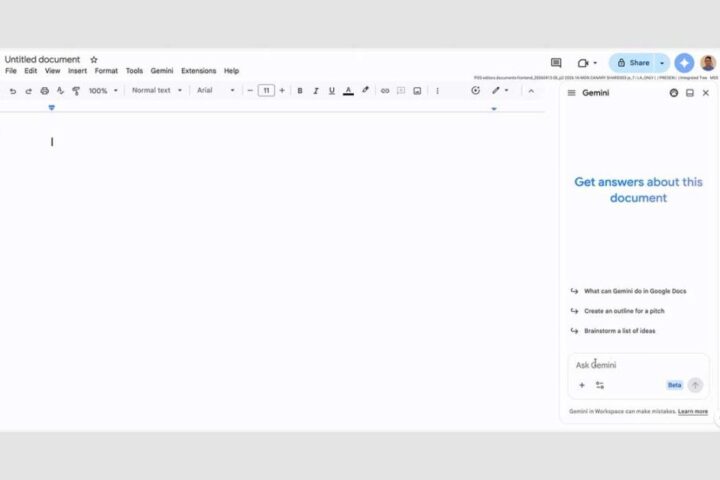
Task: Open the Learn more link
Action: point(693,412)
